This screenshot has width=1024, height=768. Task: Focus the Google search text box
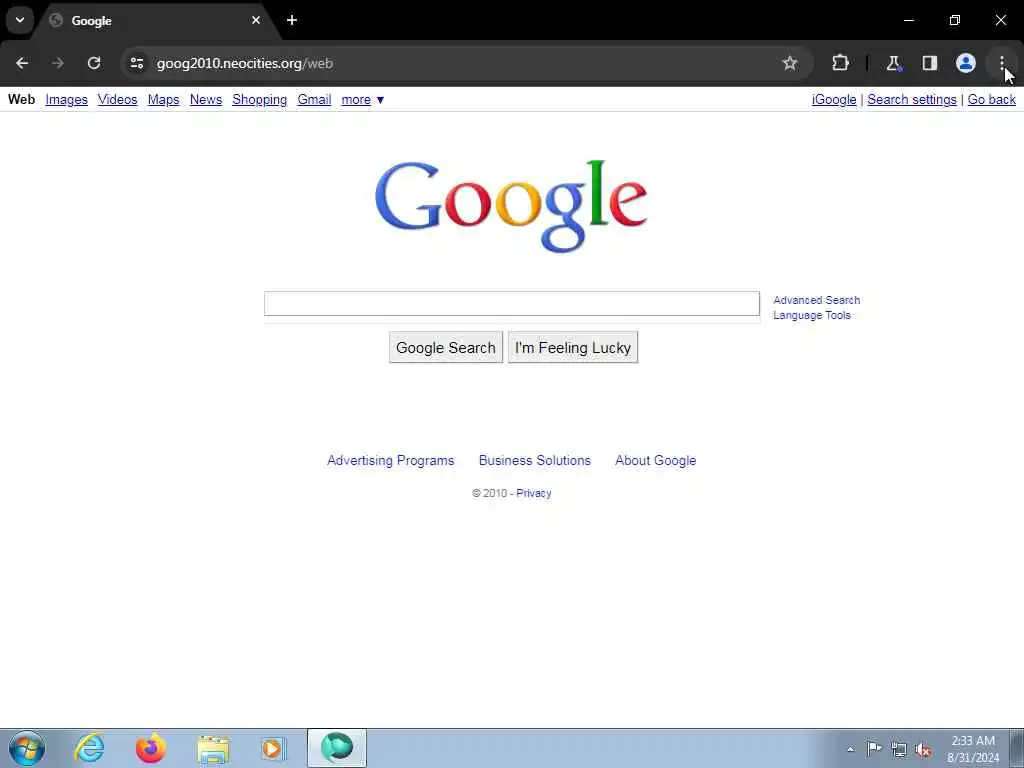click(x=511, y=304)
